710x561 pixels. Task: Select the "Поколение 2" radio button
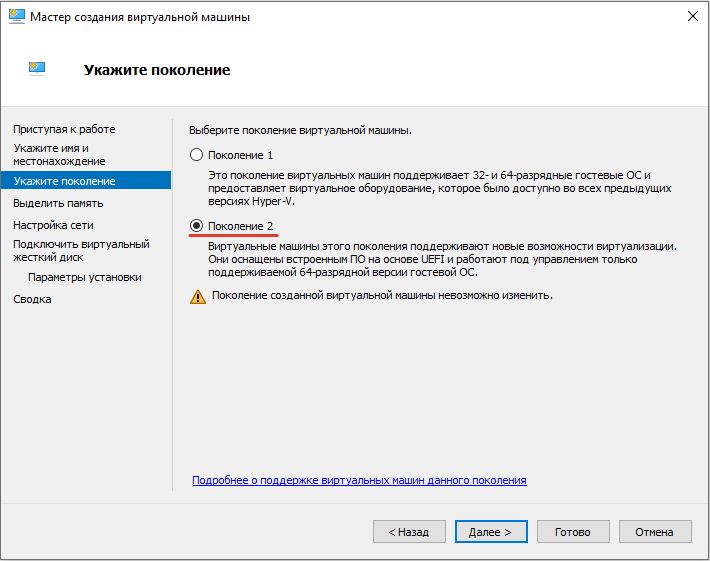pos(196,226)
